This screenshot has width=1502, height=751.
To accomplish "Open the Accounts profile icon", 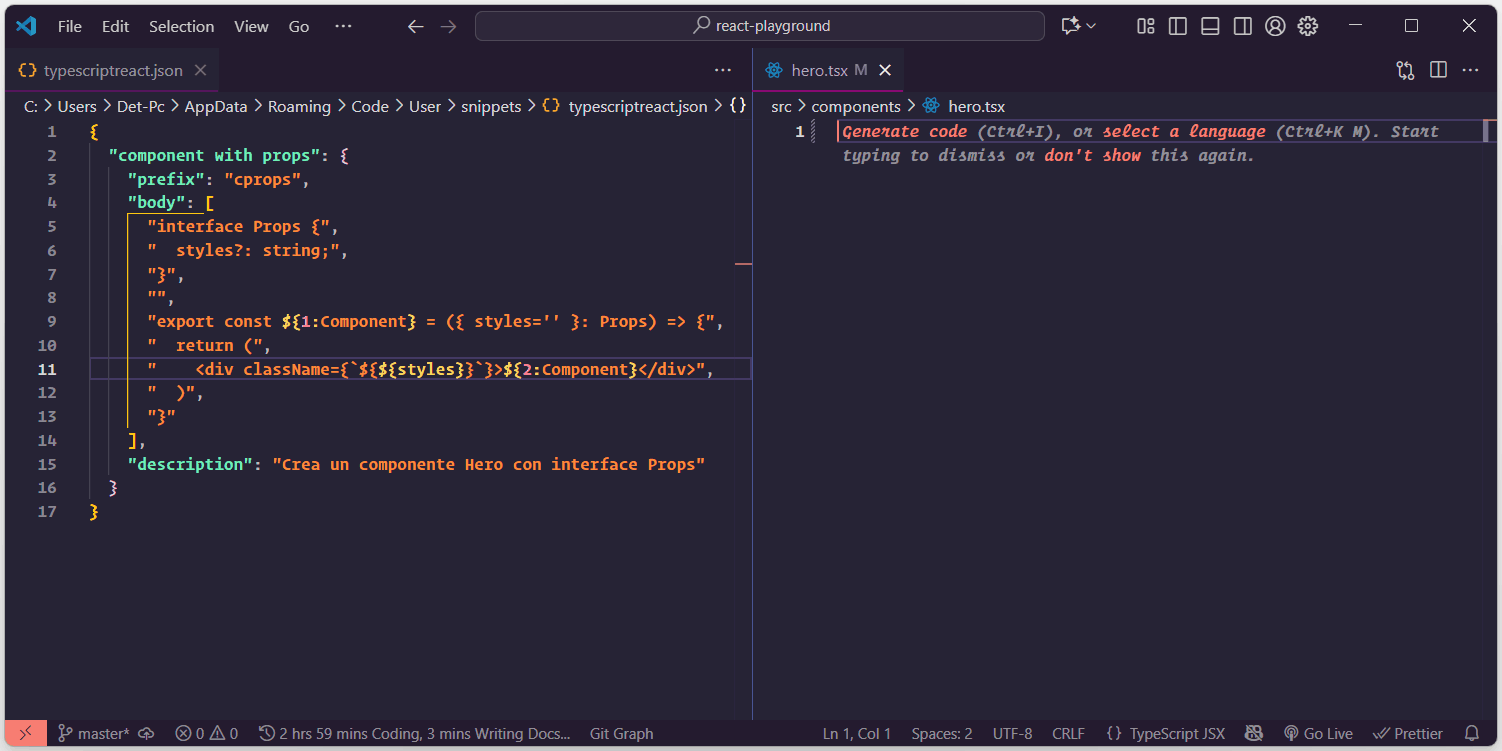I will tap(1275, 26).
